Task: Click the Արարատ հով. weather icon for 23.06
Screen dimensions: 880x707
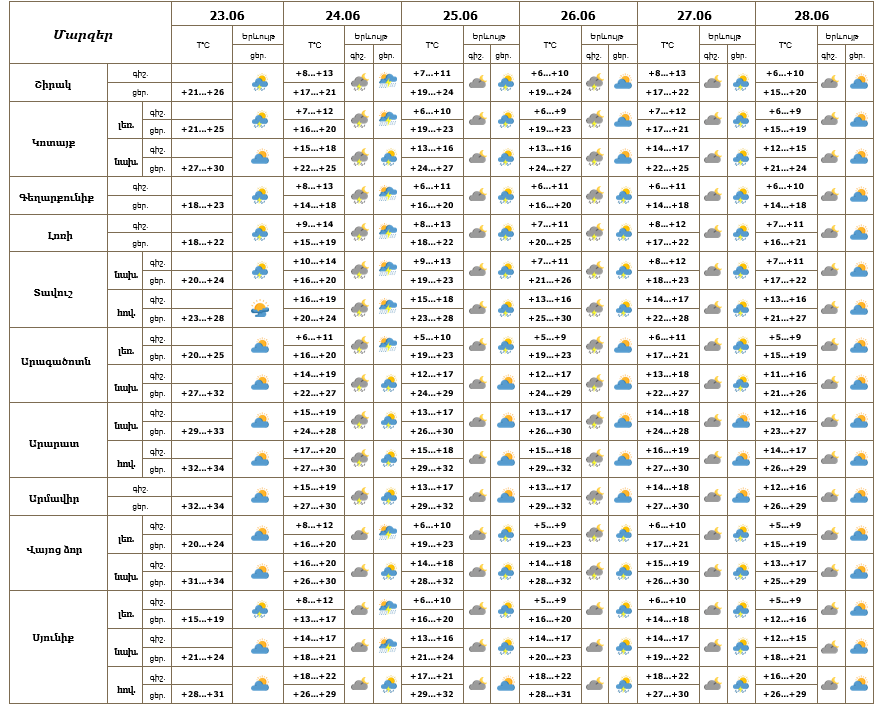Action: [x=259, y=459]
